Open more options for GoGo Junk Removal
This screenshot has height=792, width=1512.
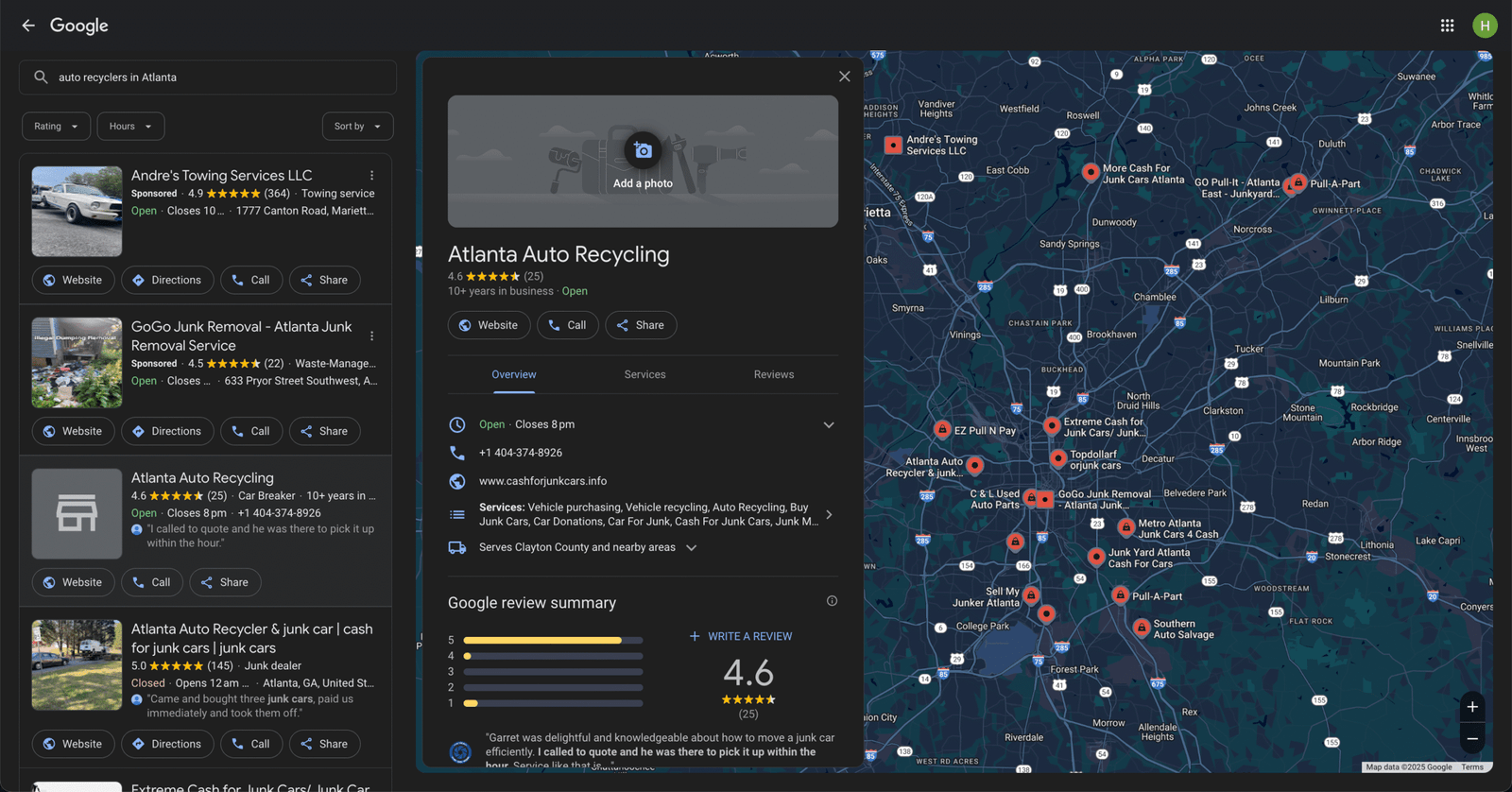coord(372,336)
